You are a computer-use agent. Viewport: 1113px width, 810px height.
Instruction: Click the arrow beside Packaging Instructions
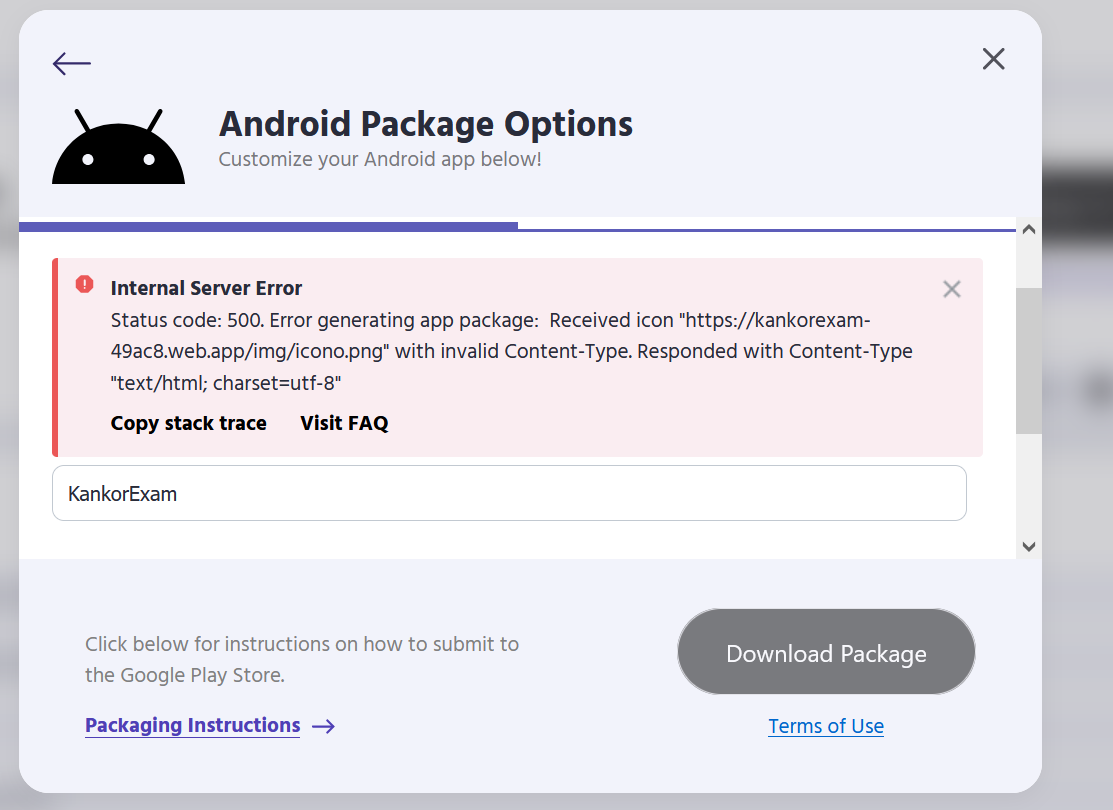coord(324,726)
